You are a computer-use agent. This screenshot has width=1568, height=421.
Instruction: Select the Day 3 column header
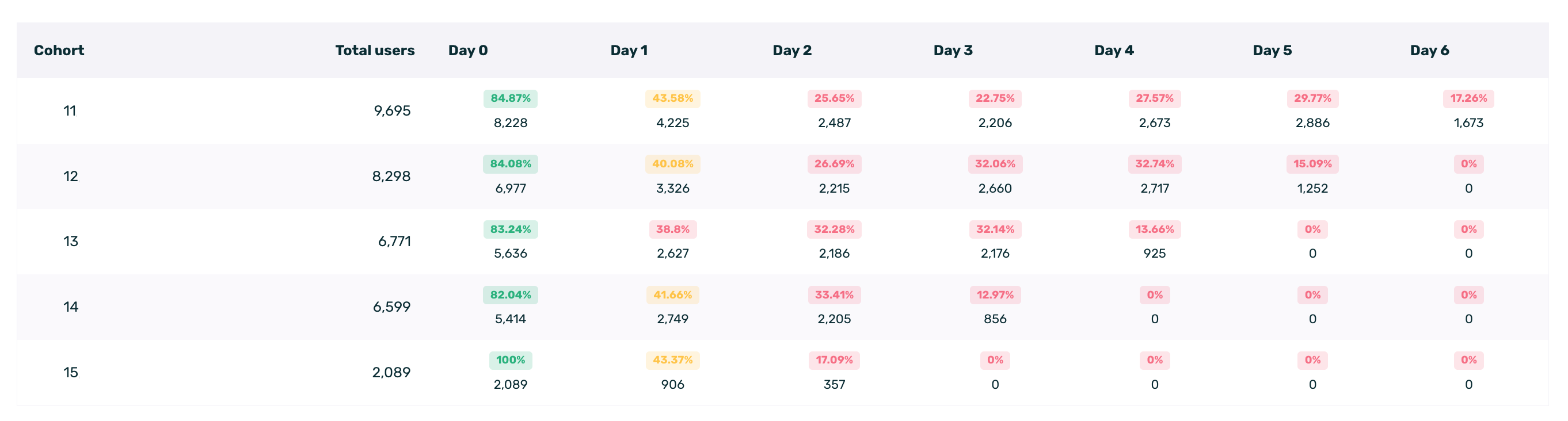pyautogui.click(x=953, y=51)
